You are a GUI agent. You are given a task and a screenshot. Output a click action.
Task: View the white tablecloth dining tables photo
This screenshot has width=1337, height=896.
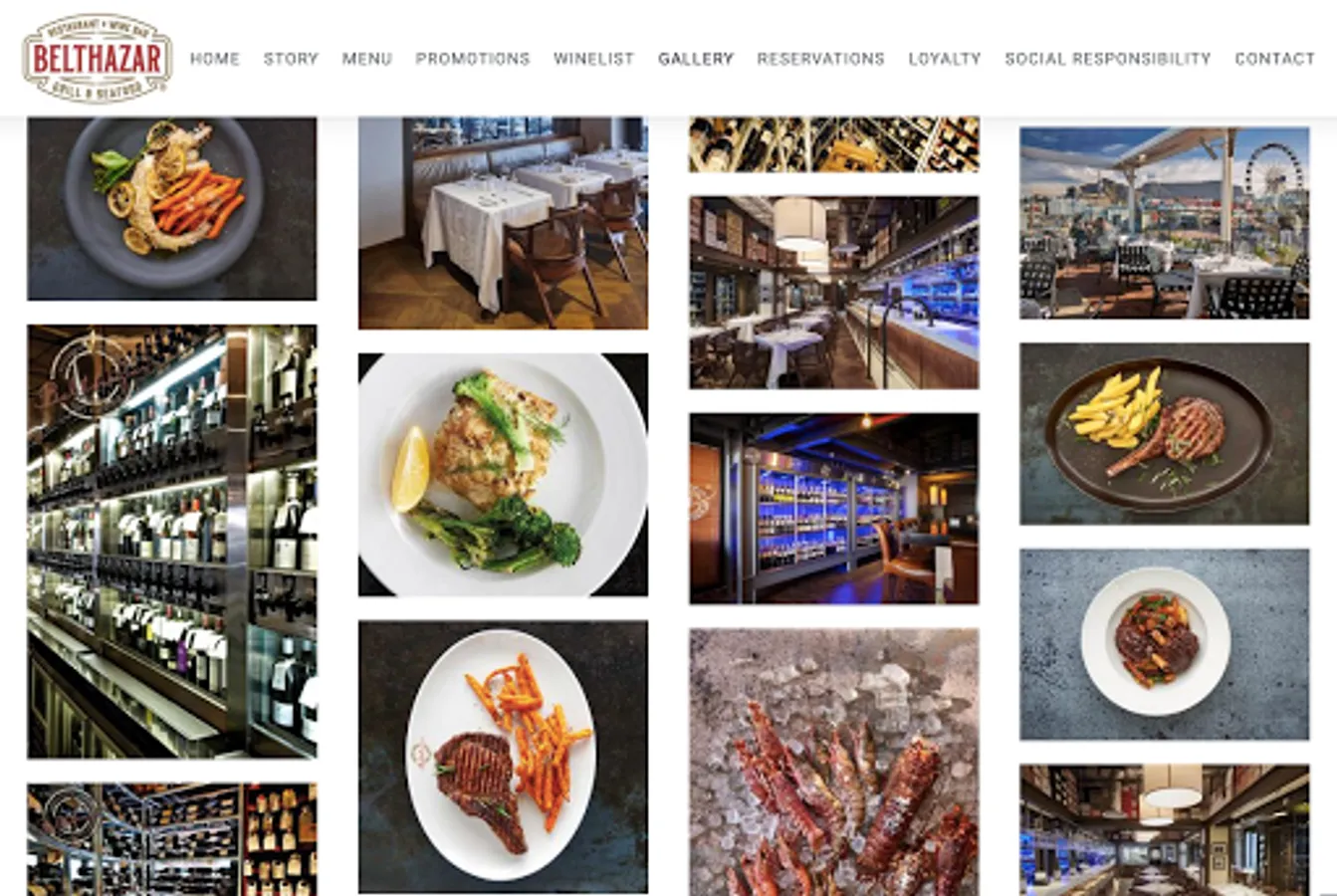coord(503,223)
